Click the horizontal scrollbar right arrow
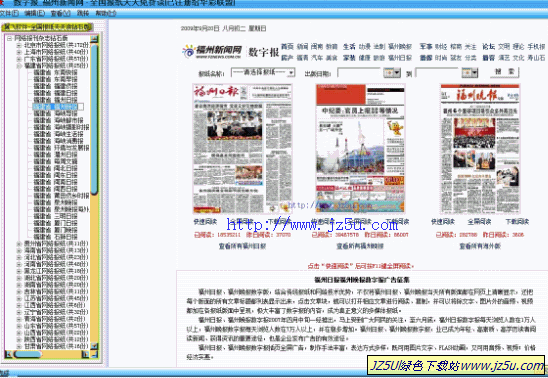548x378 pixels. [x=85, y=354]
